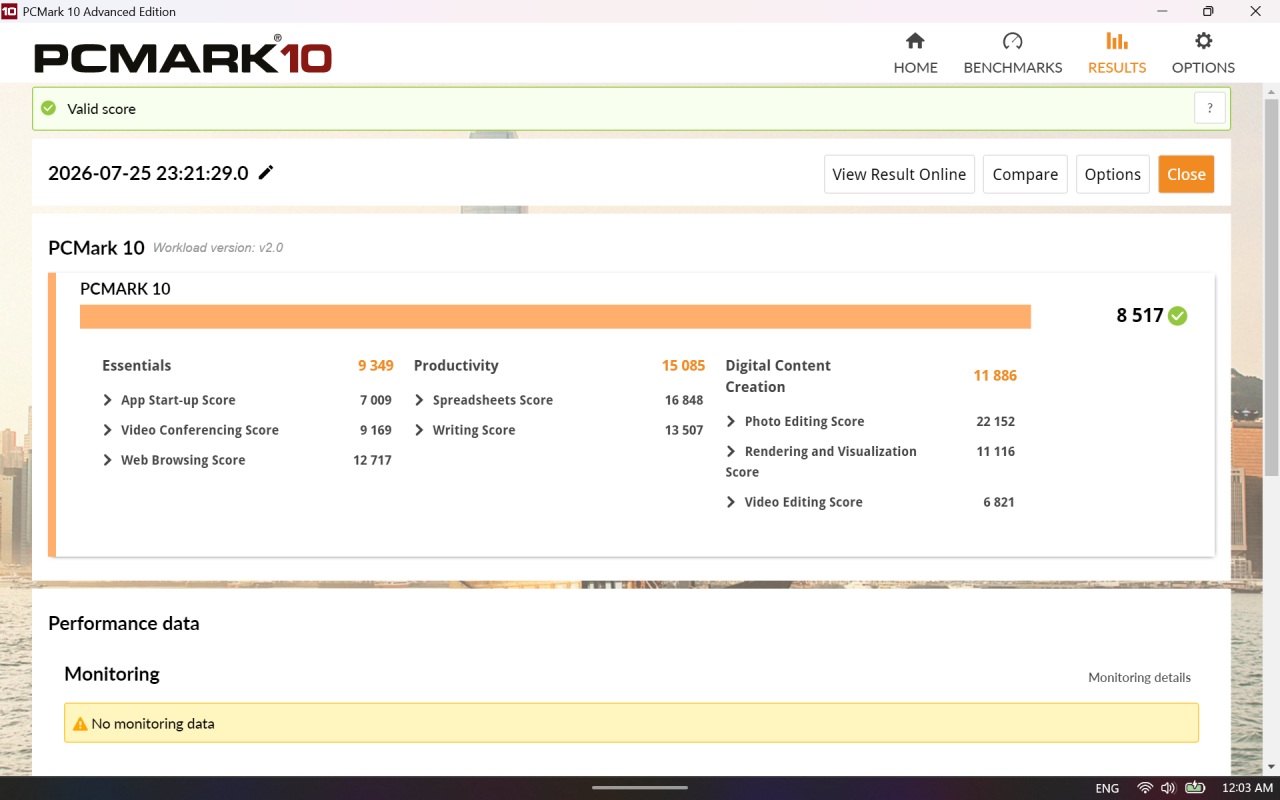This screenshot has height=800, width=1280.
Task: Click the Monitoring section heading
Action: 112,674
